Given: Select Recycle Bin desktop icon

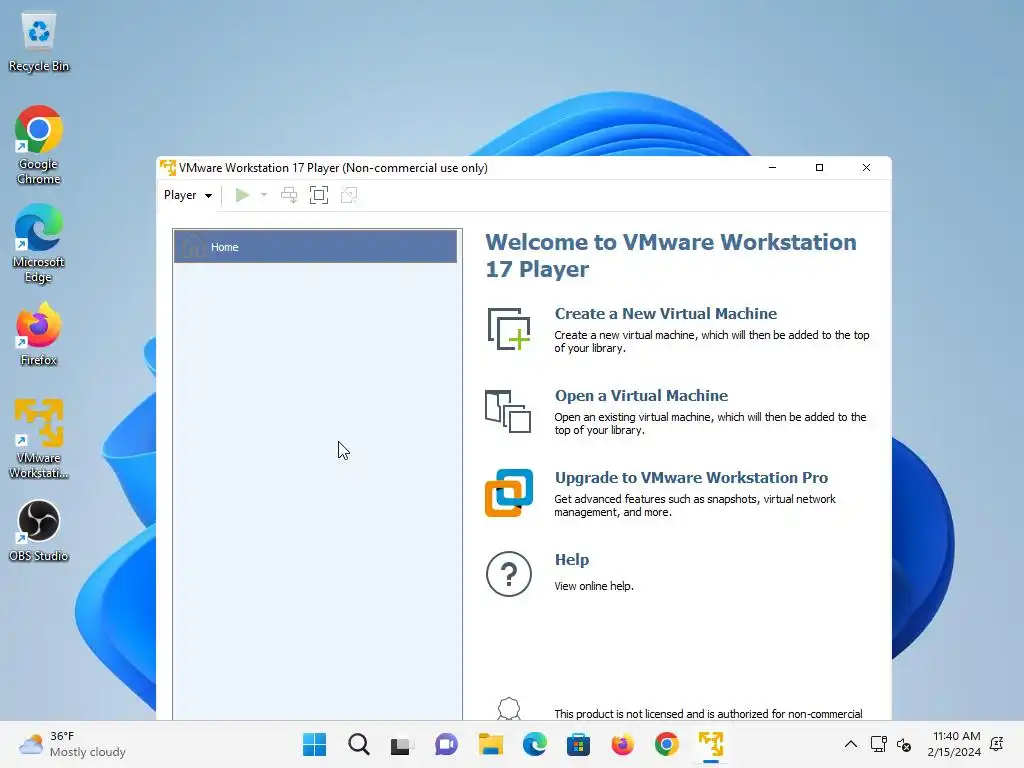Looking at the screenshot, I should pos(39,43).
